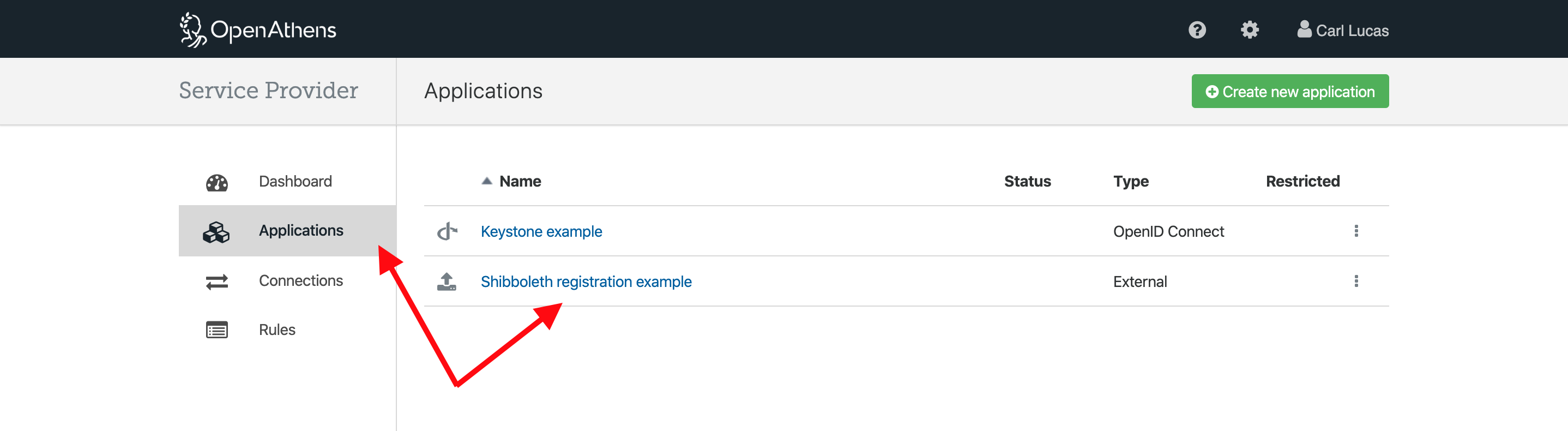Screen dimensions: 1568x431
Task: Click the Dashboard gauge icon
Action: point(216,182)
